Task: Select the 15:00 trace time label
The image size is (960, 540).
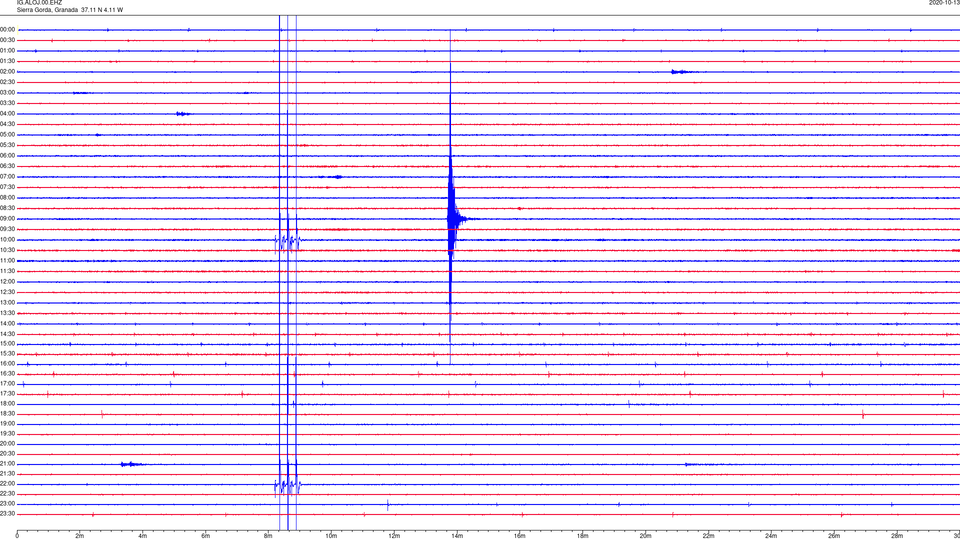Action: [x=8, y=344]
